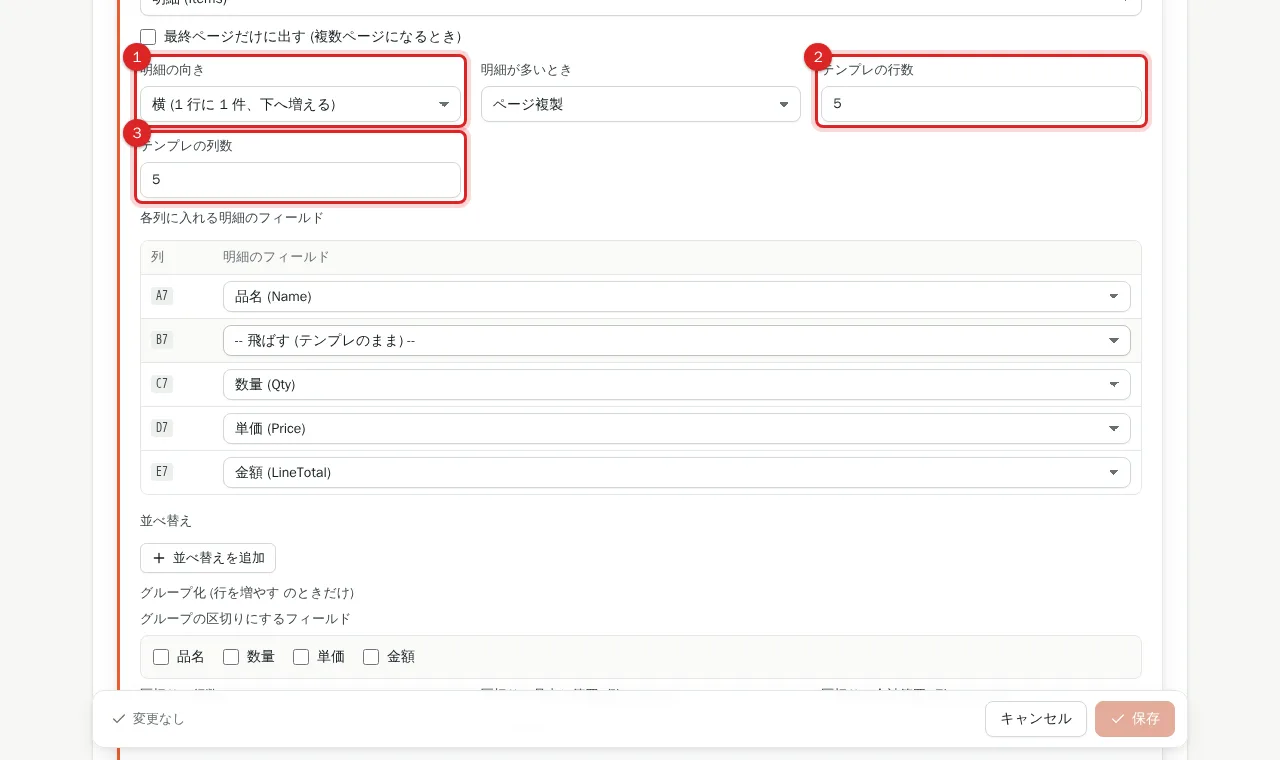
Task: Click the 並べ替えを追加 button
Action: [x=208, y=558]
